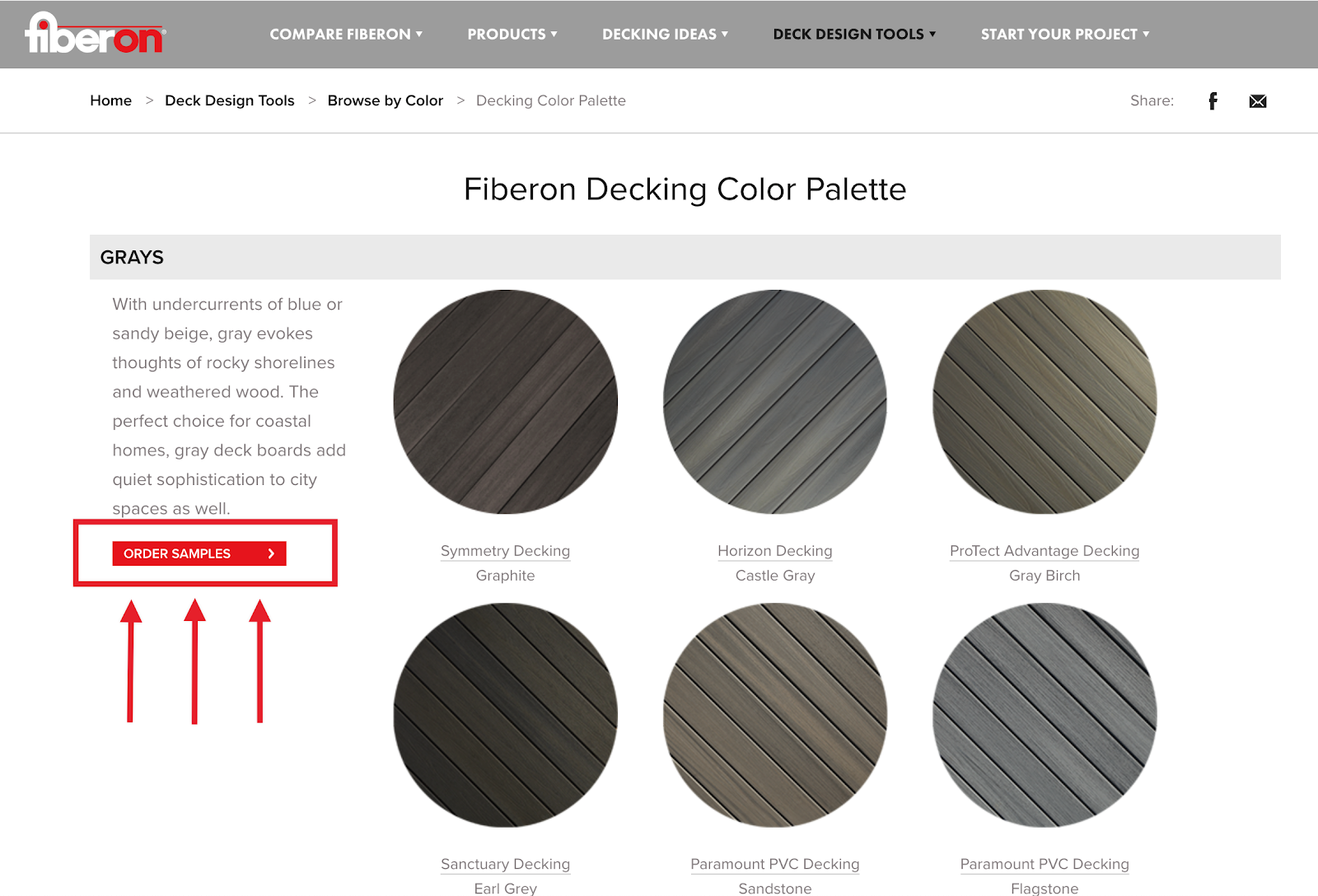Open the ProTect Advantage Decking link
The image size is (1318, 896).
(x=1045, y=551)
